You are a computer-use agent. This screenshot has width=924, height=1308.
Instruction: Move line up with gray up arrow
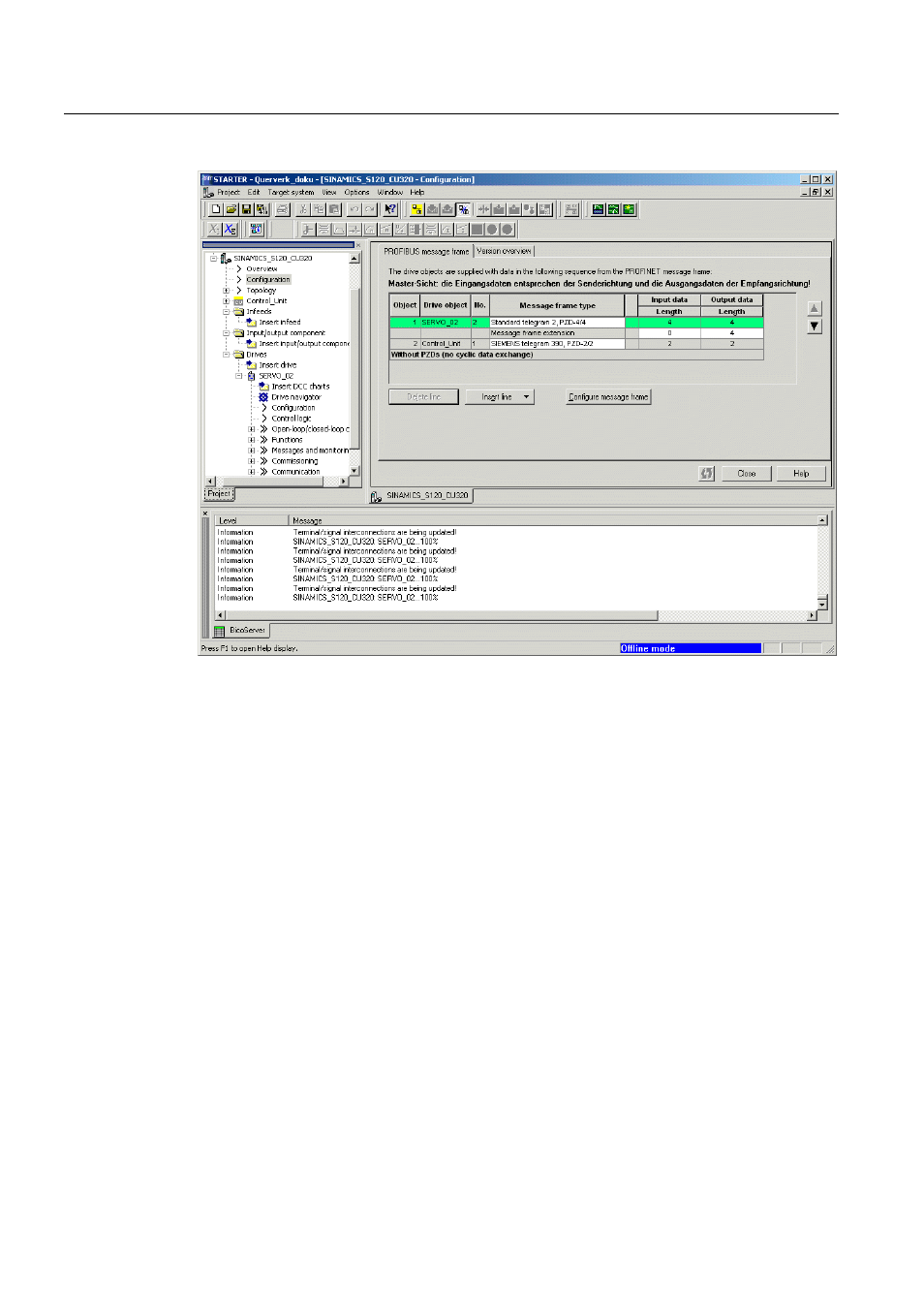[x=815, y=309]
